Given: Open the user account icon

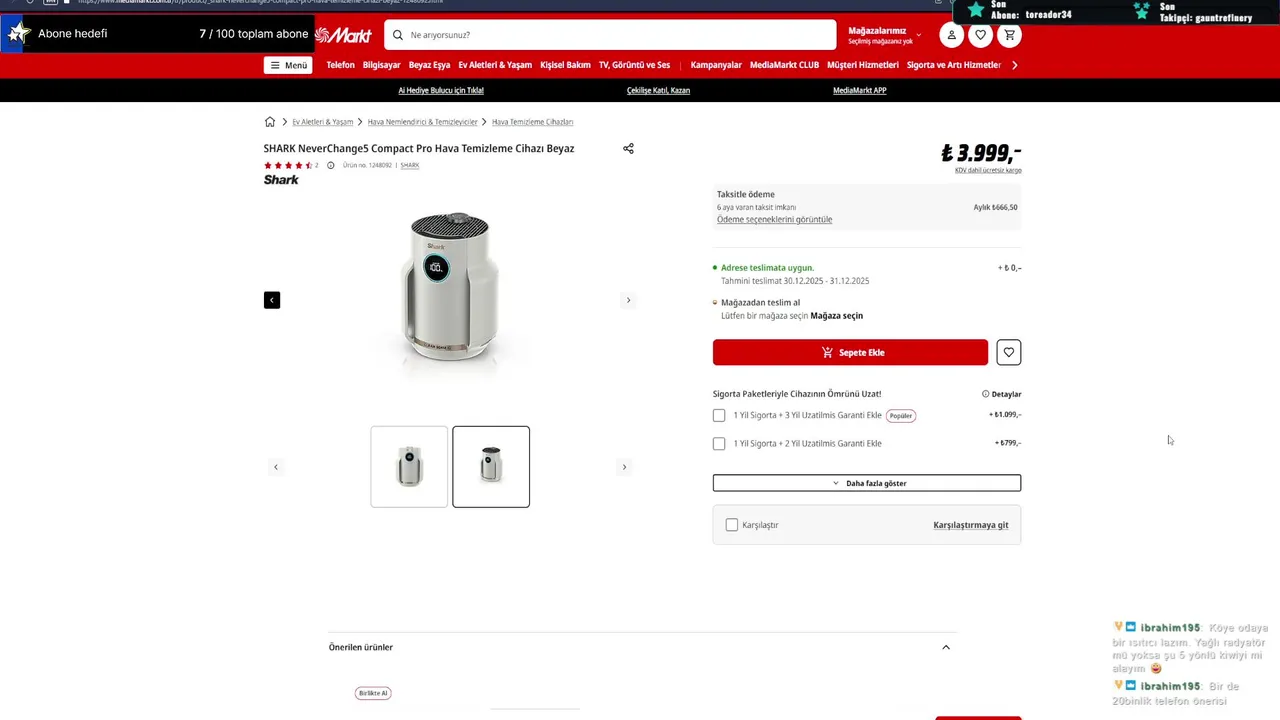Looking at the screenshot, I should [x=951, y=35].
